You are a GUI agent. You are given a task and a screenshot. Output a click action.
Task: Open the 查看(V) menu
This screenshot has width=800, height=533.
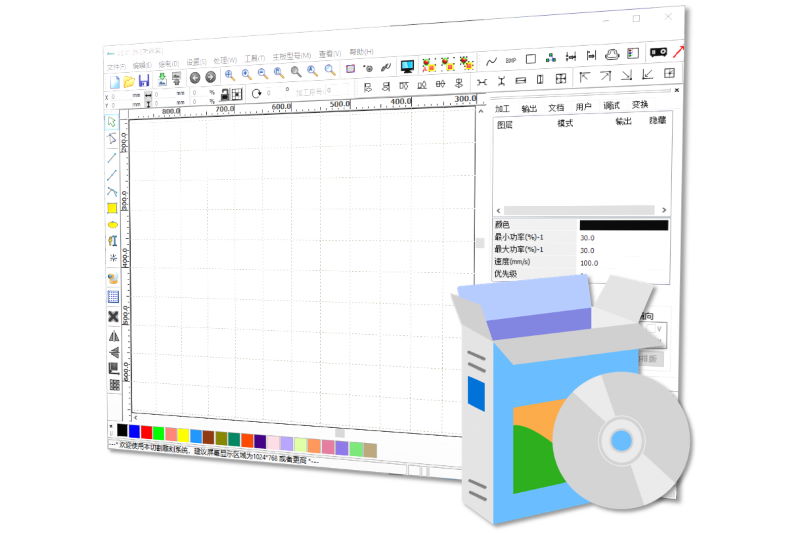coord(330,54)
